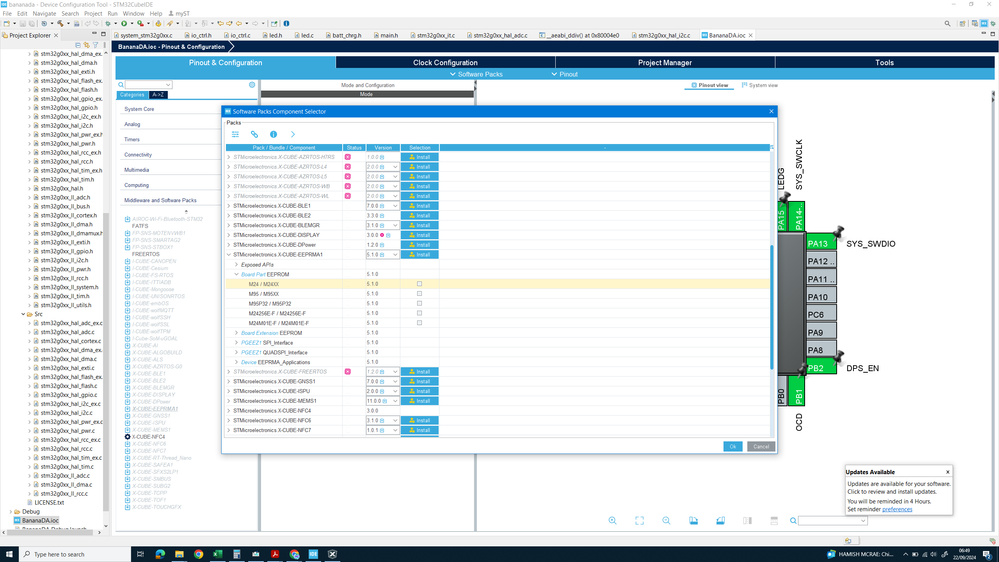Click the settings gear icon in the Categories panel
The width and height of the screenshot is (999, 562).
pyautogui.click(x=252, y=85)
